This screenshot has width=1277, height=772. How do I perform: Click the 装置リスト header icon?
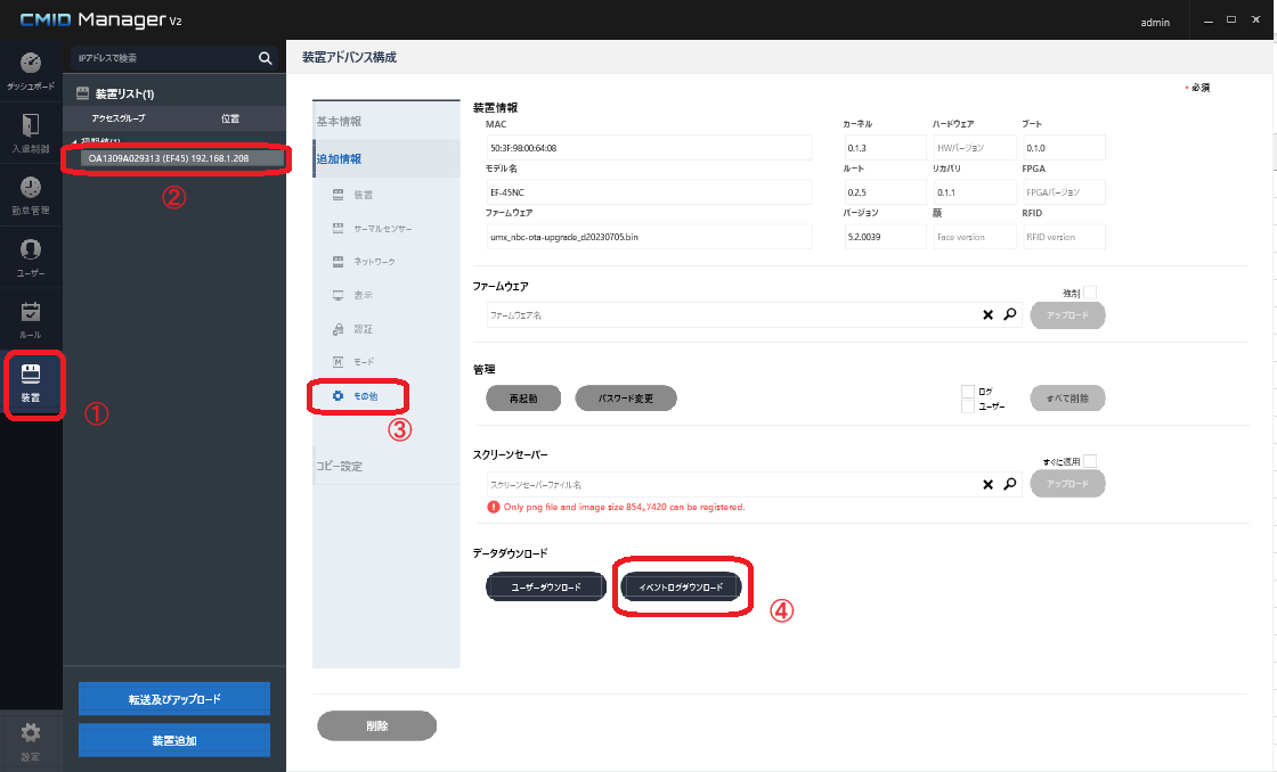83,93
